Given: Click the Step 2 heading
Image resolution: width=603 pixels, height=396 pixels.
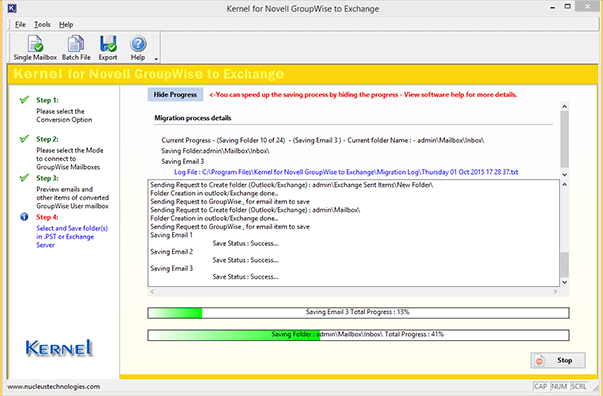Looking at the screenshot, I should (x=47, y=139).
